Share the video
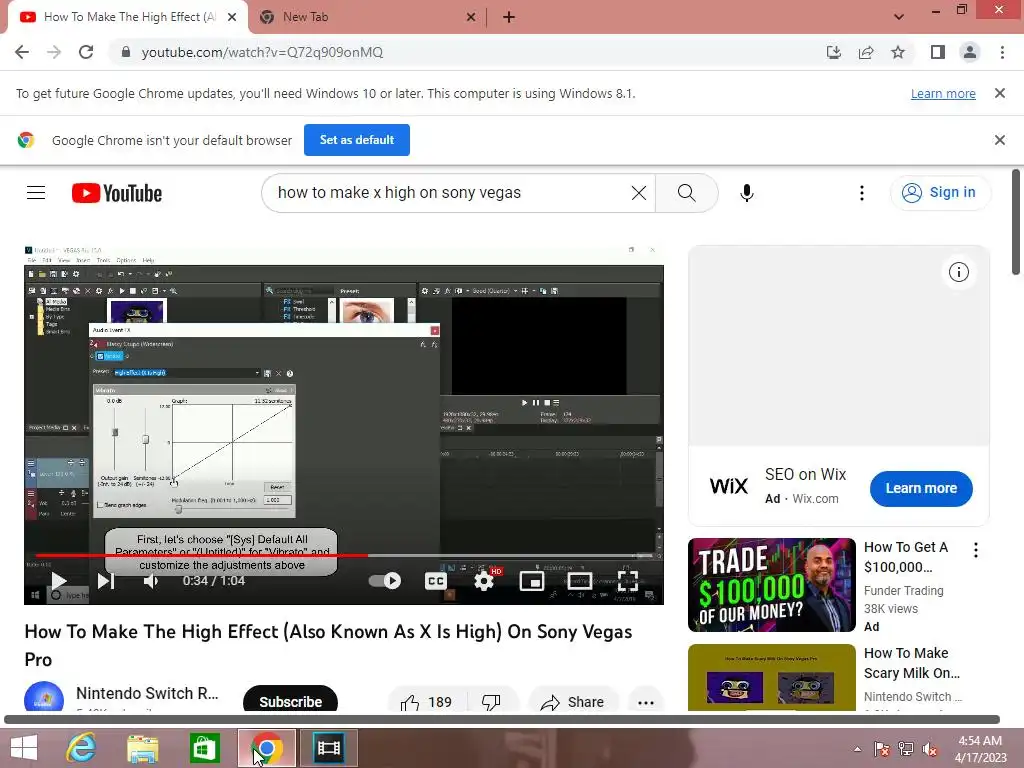The width and height of the screenshot is (1024, 768). [x=573, y=702]
